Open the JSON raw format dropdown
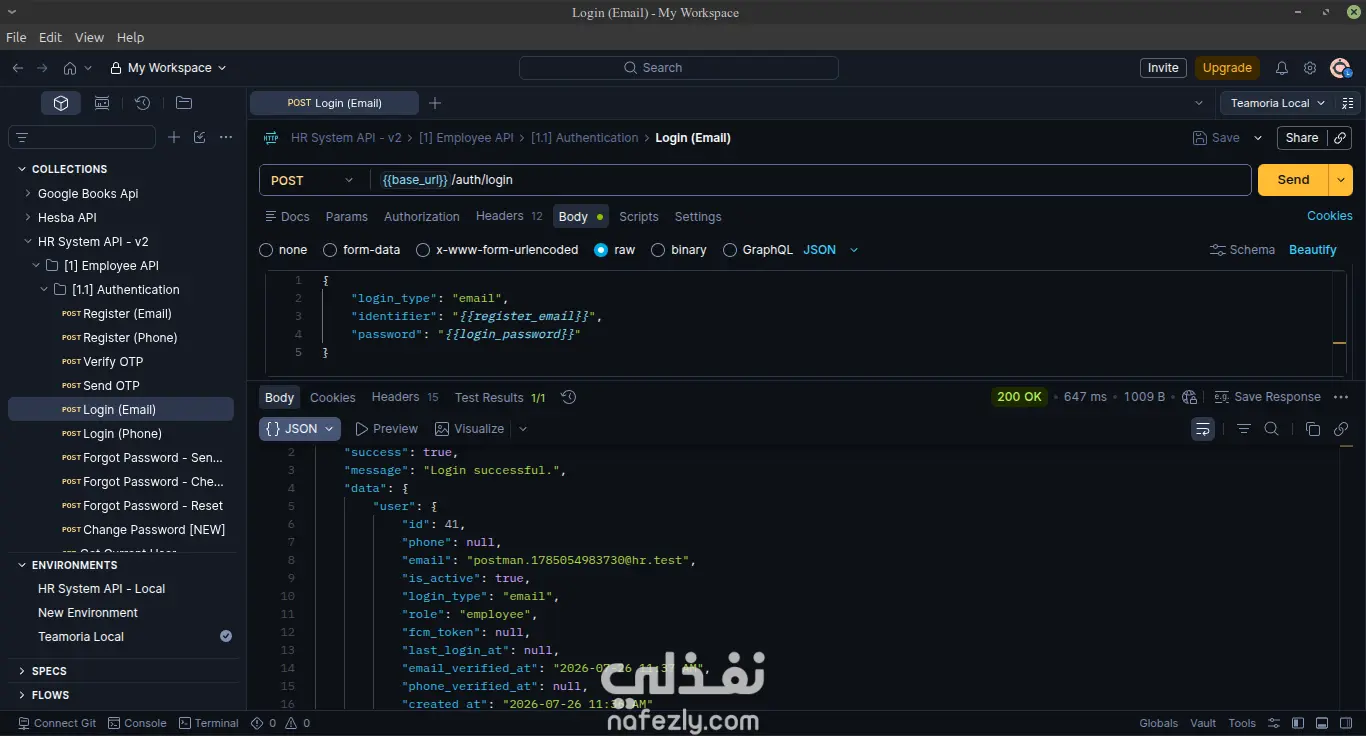This screenshot has height=736, width=1366. 830,250
